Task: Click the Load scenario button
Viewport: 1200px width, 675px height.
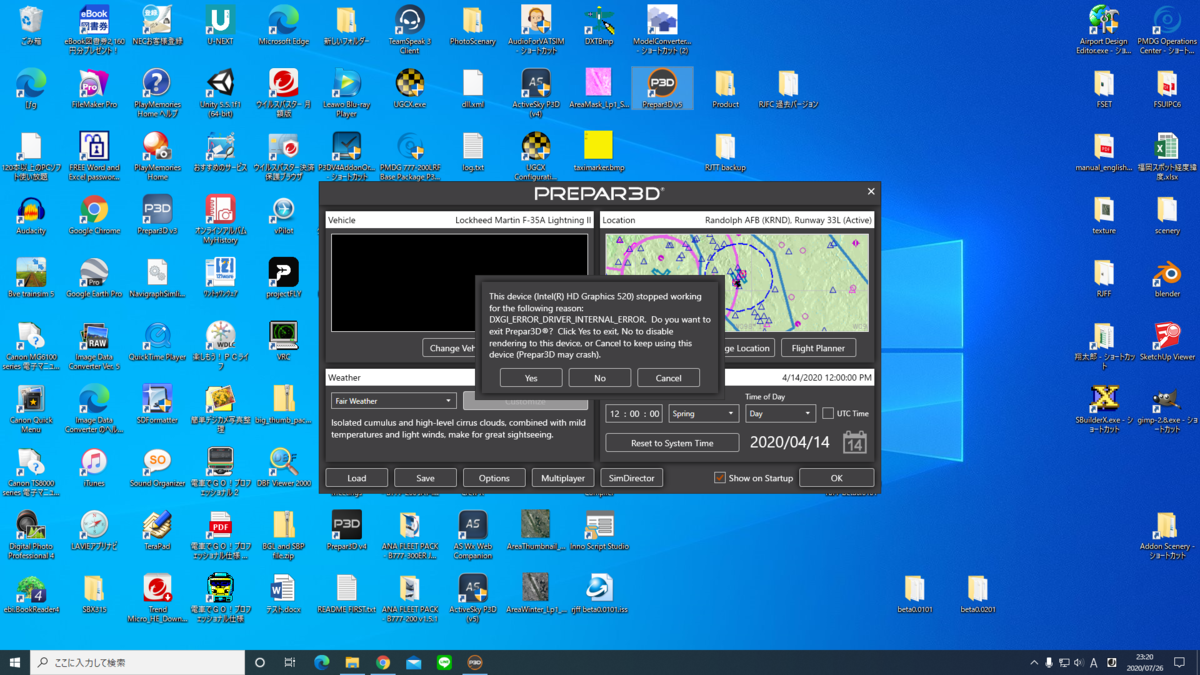Action: pos(356,478)
